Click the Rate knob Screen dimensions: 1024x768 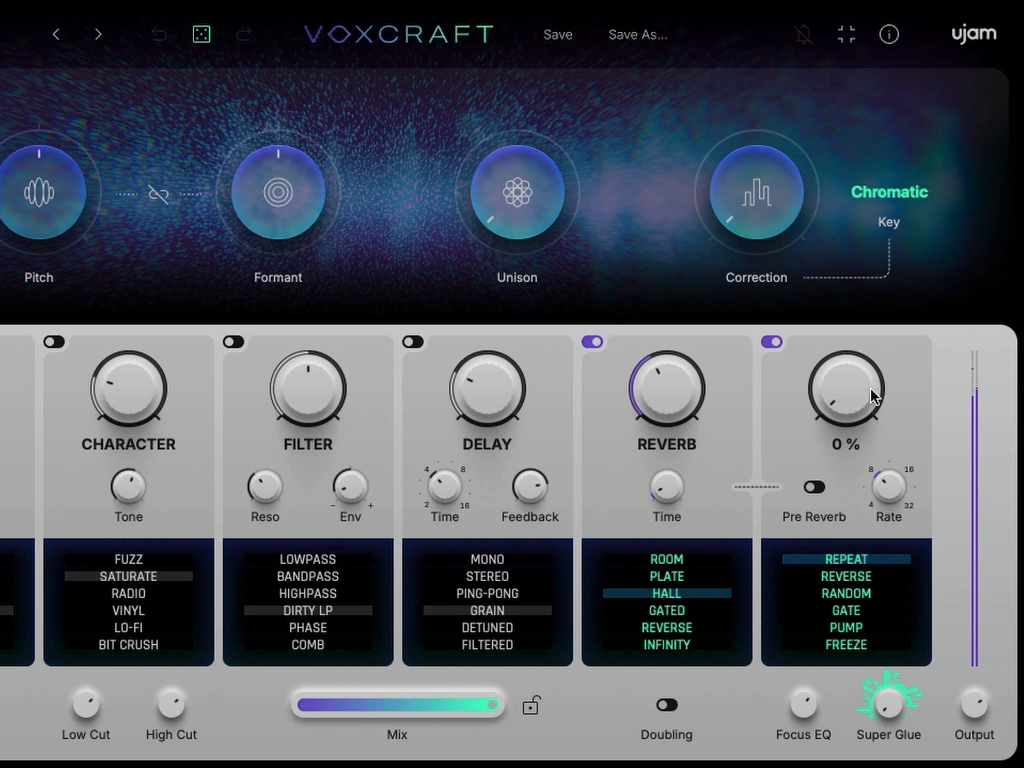coord(889,487)
